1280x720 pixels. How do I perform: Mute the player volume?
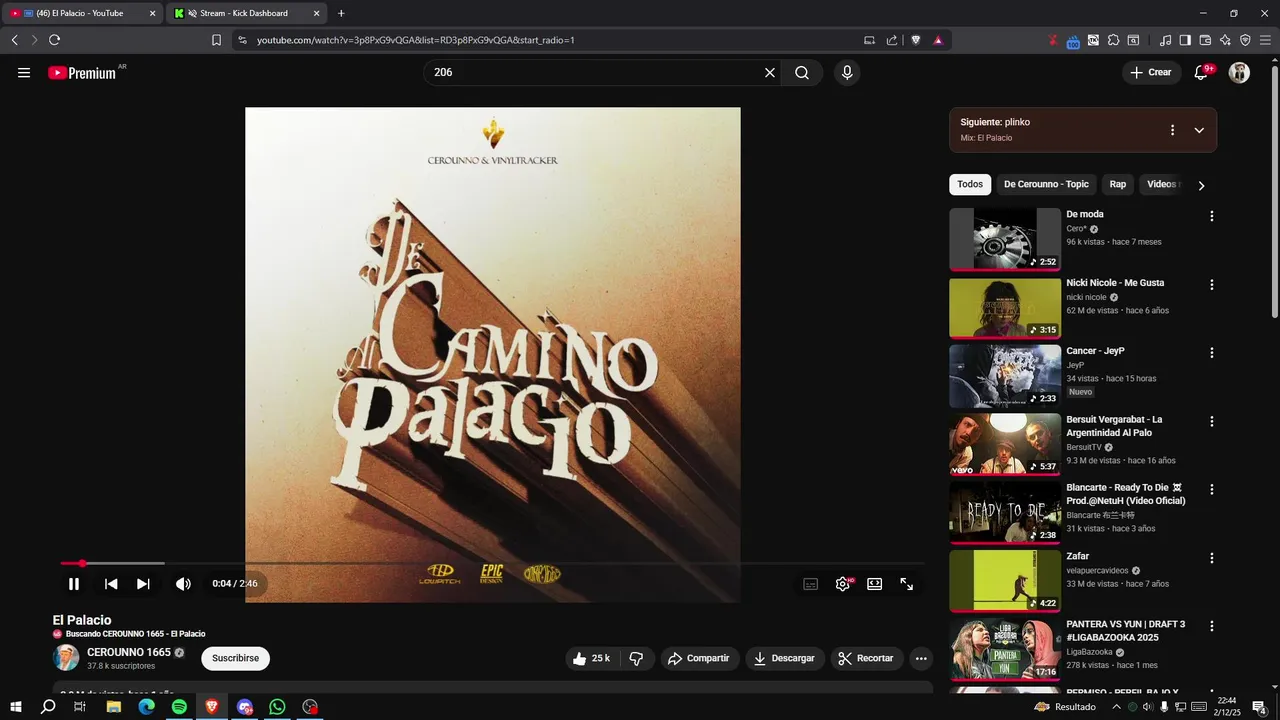(x=183, y=584)
